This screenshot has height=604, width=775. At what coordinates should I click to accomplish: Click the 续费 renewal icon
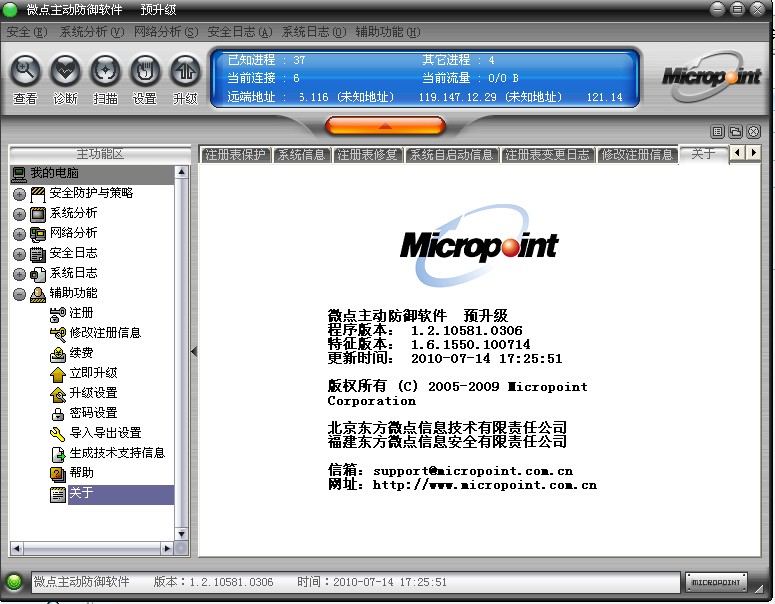point(58,354)
